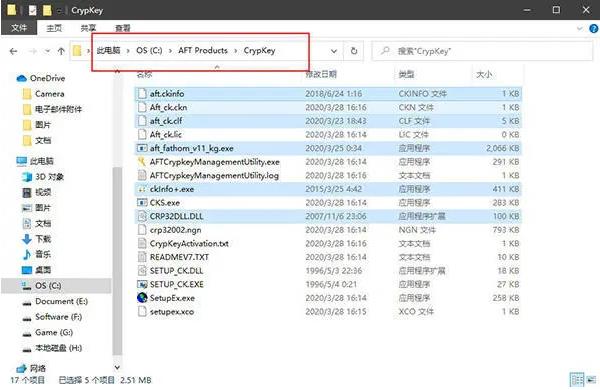Select the SetupEx.exe globe icon
Screen dimensions: 600x390
[142, 297]
